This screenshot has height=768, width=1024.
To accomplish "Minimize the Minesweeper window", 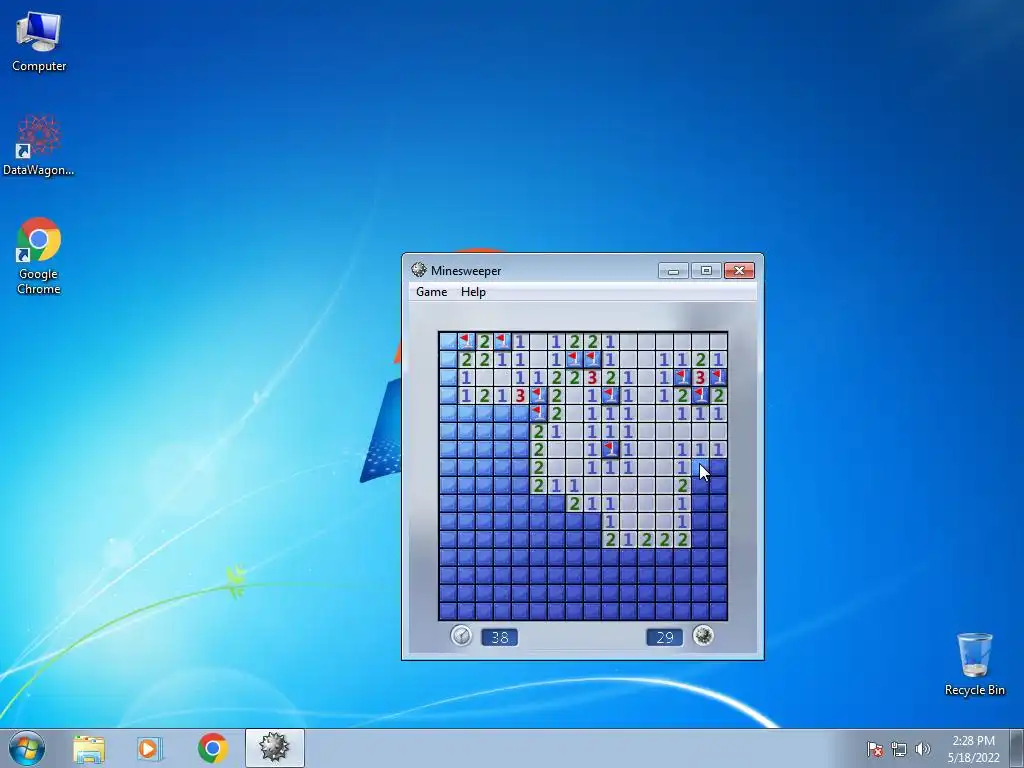I will click(673, 270).
